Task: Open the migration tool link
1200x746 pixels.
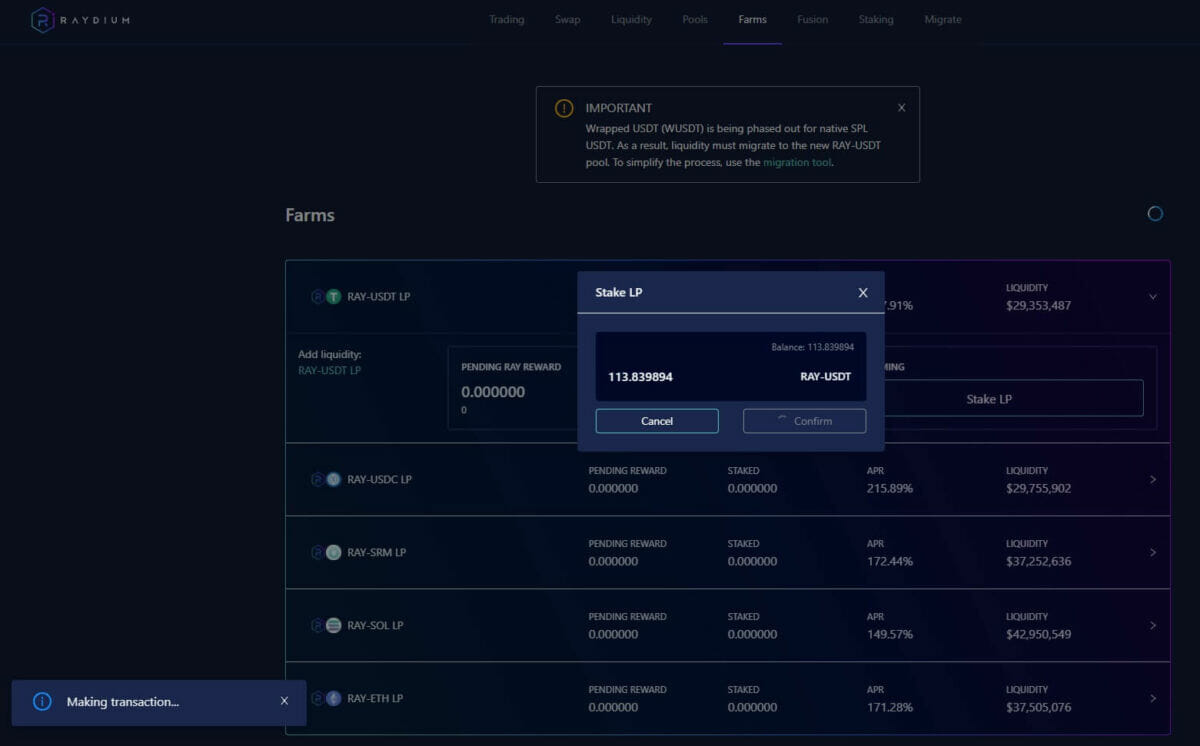Action: [x=796, y=162]
